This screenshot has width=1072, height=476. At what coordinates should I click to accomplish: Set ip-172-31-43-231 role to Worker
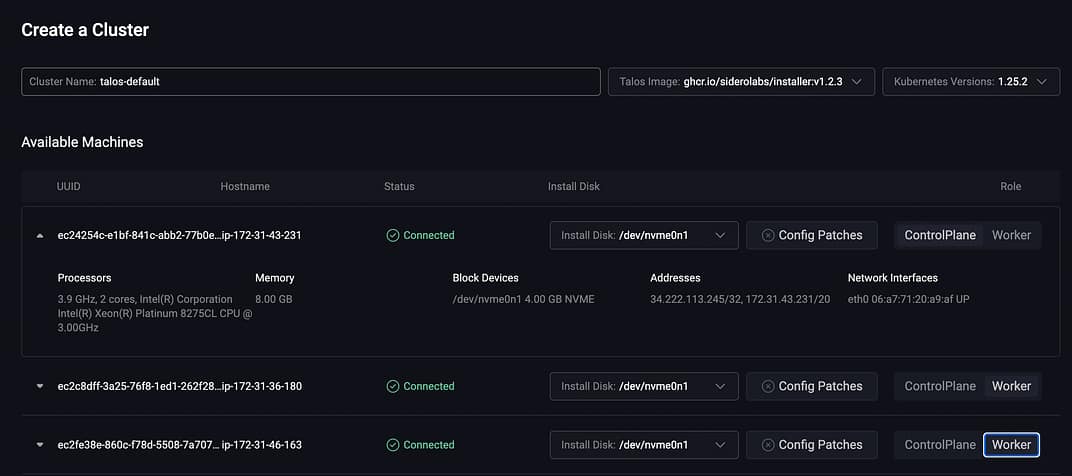[1011, 235]
